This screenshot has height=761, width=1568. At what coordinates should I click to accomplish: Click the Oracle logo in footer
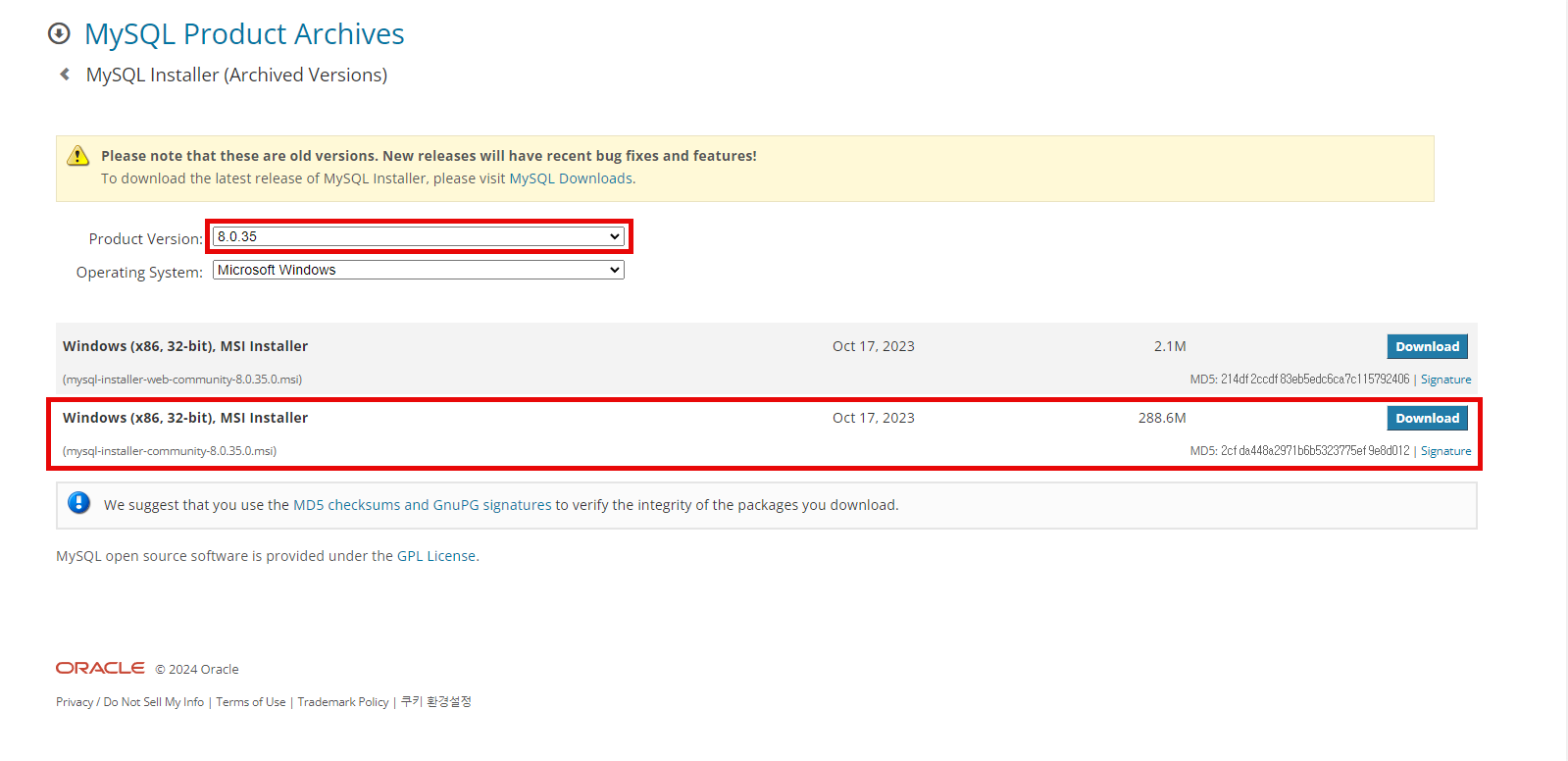(x=100, y=668)
